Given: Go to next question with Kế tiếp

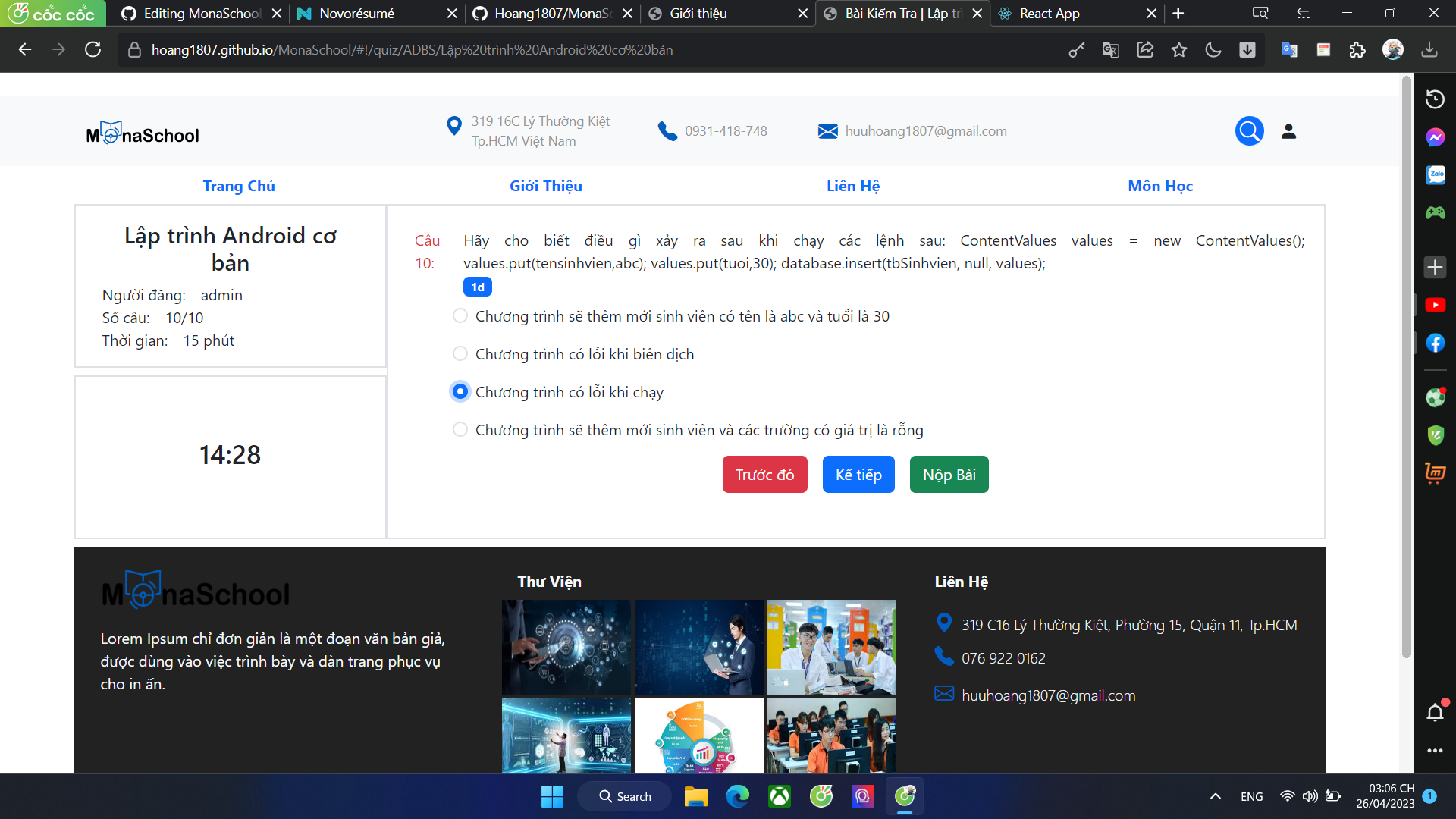Looking at the screenshot, I should [x=858, y=474].
